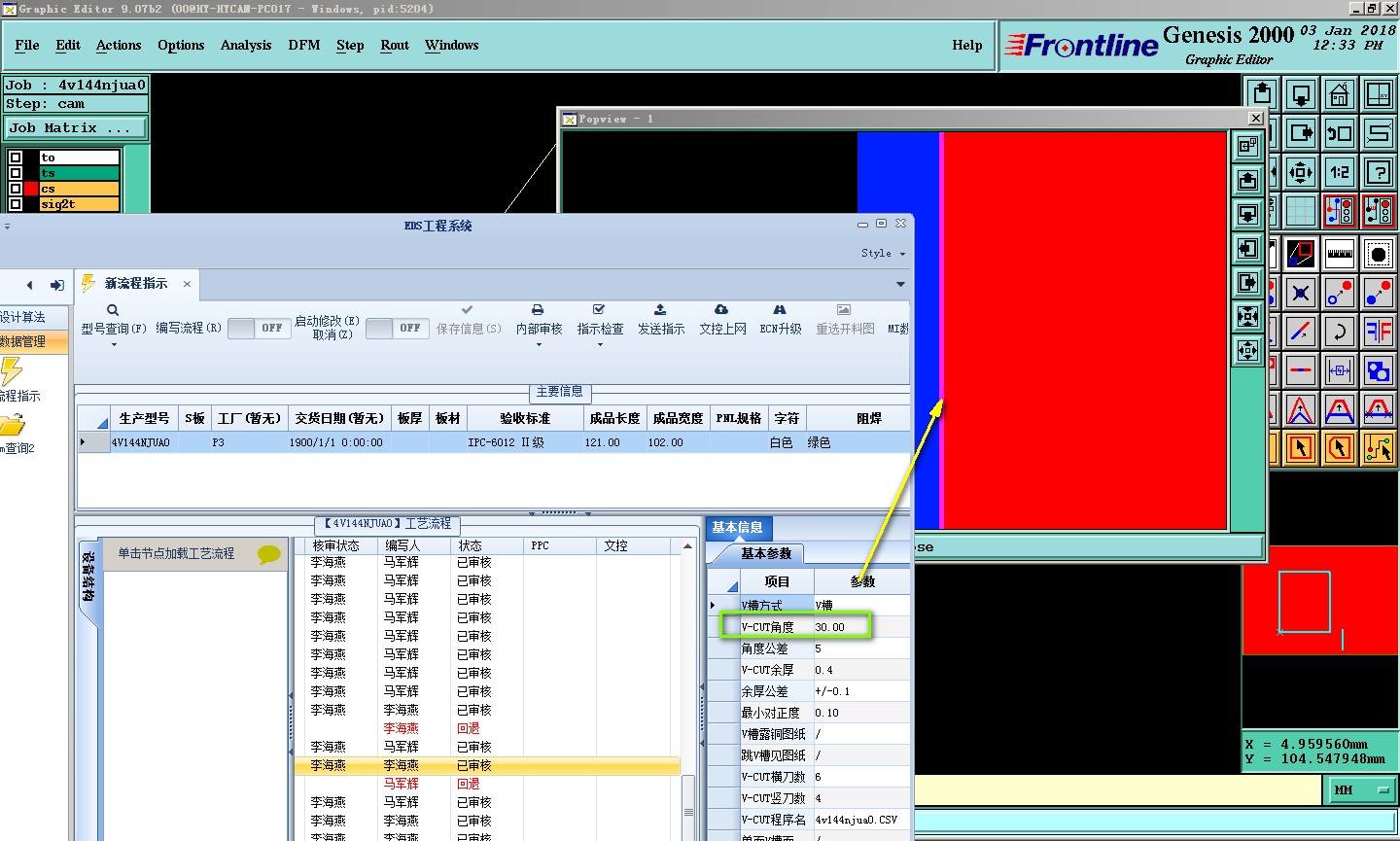The height and width of the screenshot is (841, 1400).
Task: Toggle the 'to' layer checkbox
Action: pos(16,158)
